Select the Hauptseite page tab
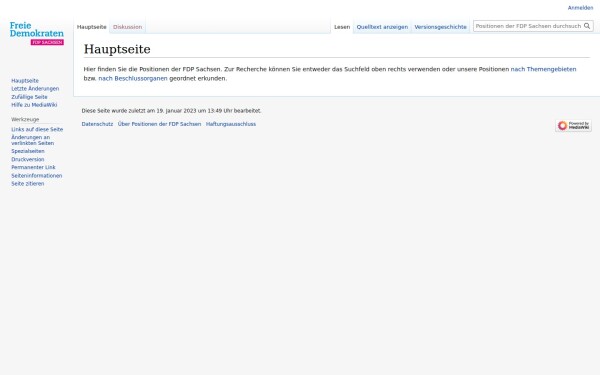This screenshot has width=600, height=375. (91, 27)
